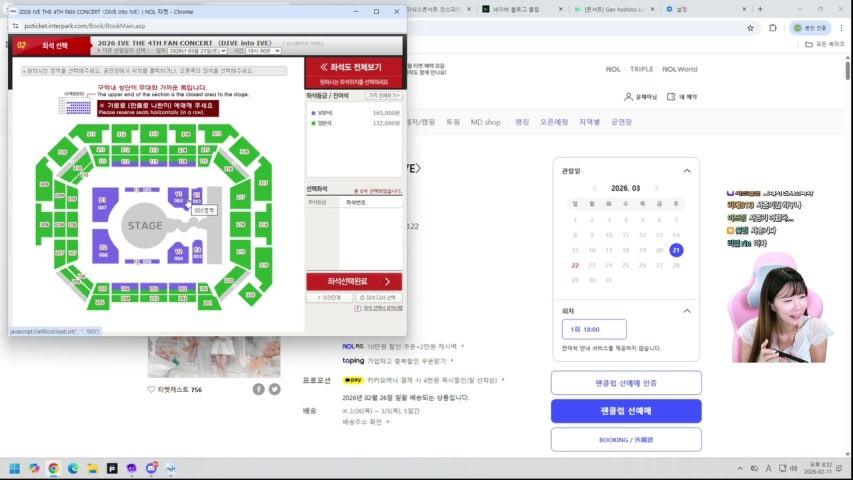Viewport: 853px width, 480px height.
Task: Click the popup window address bar
Action: click(207, 26)
